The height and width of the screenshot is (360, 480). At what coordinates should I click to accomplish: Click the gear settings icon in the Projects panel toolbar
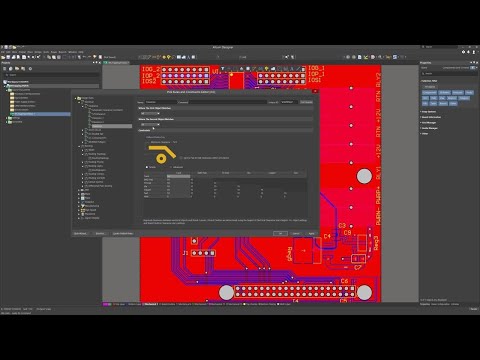click(x=30, y=69)
